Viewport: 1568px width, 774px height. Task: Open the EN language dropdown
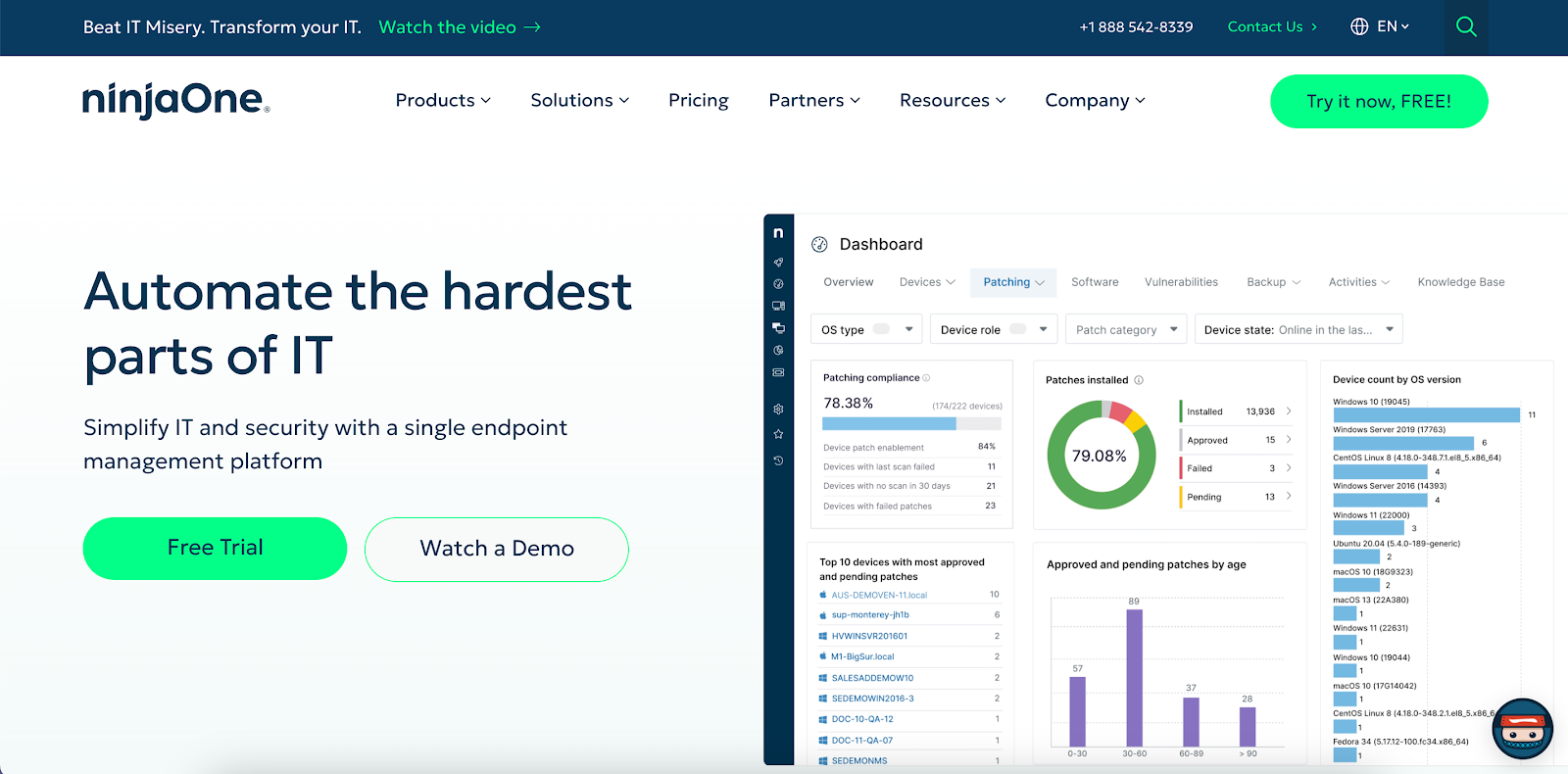[x=1393, y=26]
